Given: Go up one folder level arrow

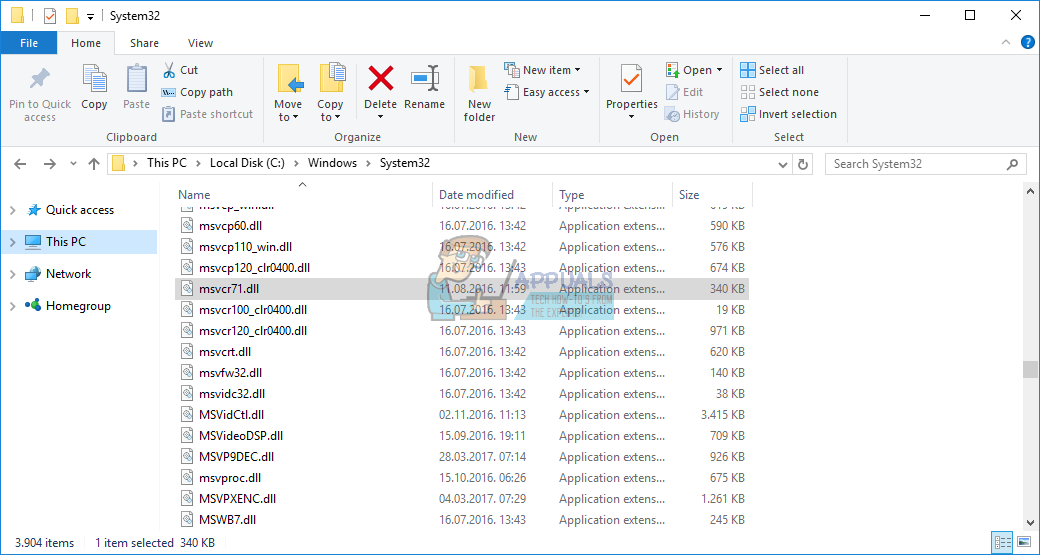Looking at the screenshot, I should point(94,164).
